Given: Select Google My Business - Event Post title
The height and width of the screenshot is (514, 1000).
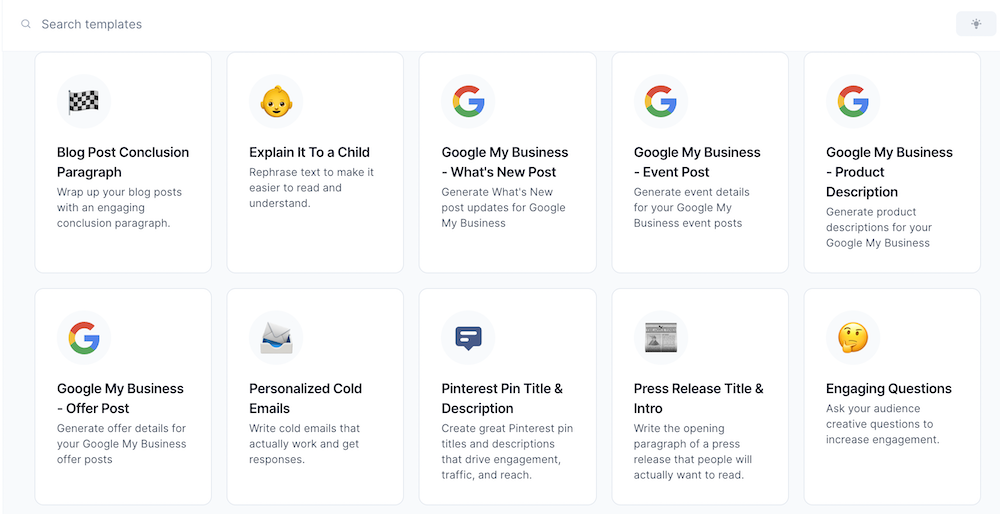Looking at the screenshot, I should pyautogui.click(x=697, y=162).
